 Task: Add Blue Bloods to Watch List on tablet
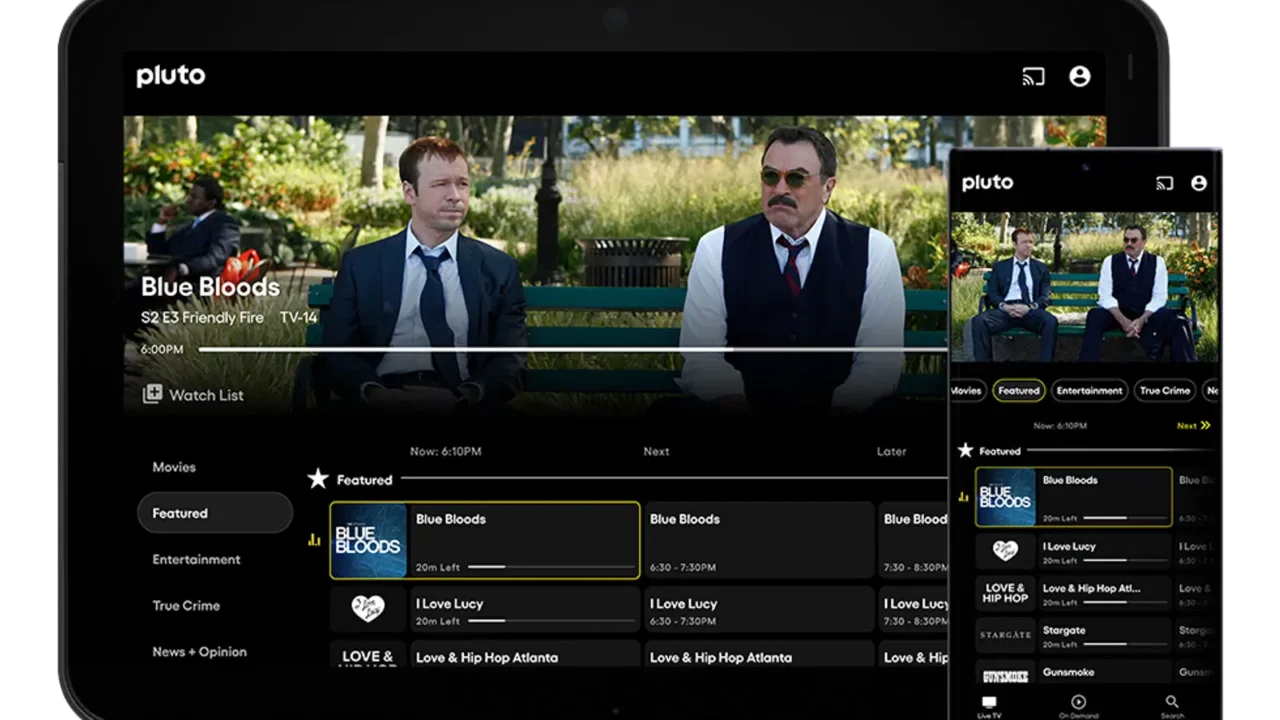[193, 395]
